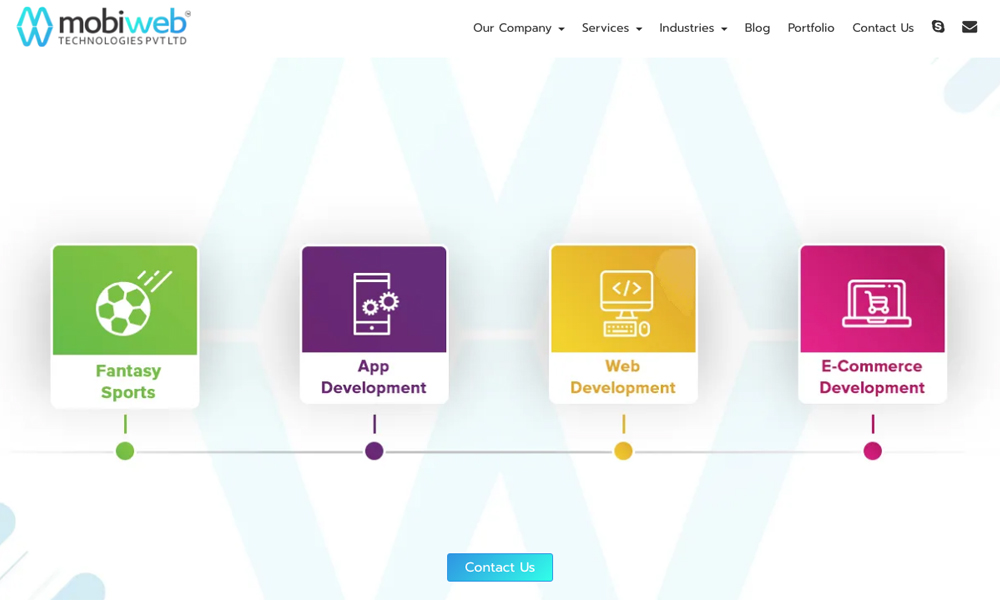Select the purple App Development phone icon
This screenshot has height=600, width=1000.
point(374,300)
